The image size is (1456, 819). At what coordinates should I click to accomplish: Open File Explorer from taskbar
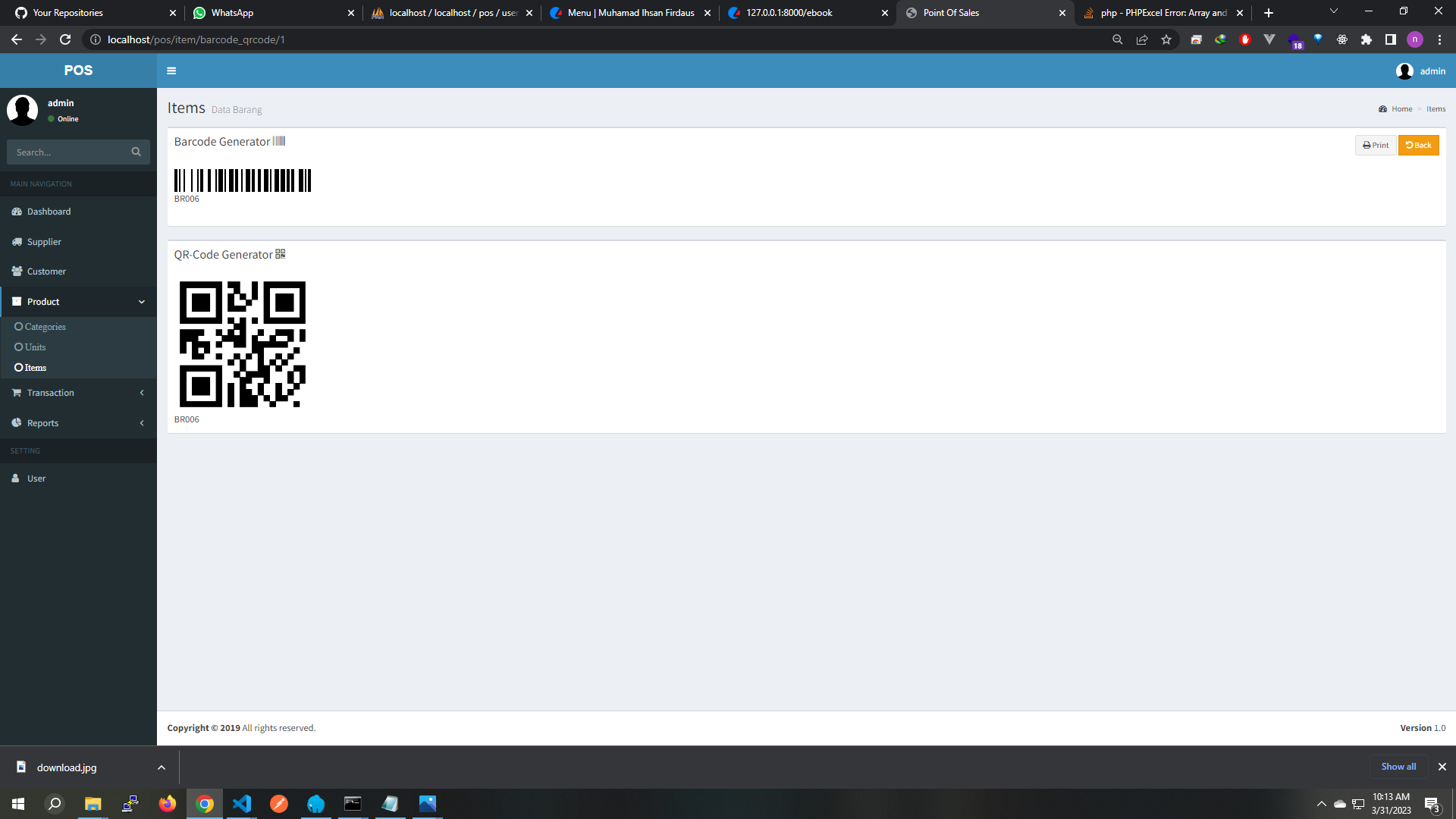click(x=93, y=804)
